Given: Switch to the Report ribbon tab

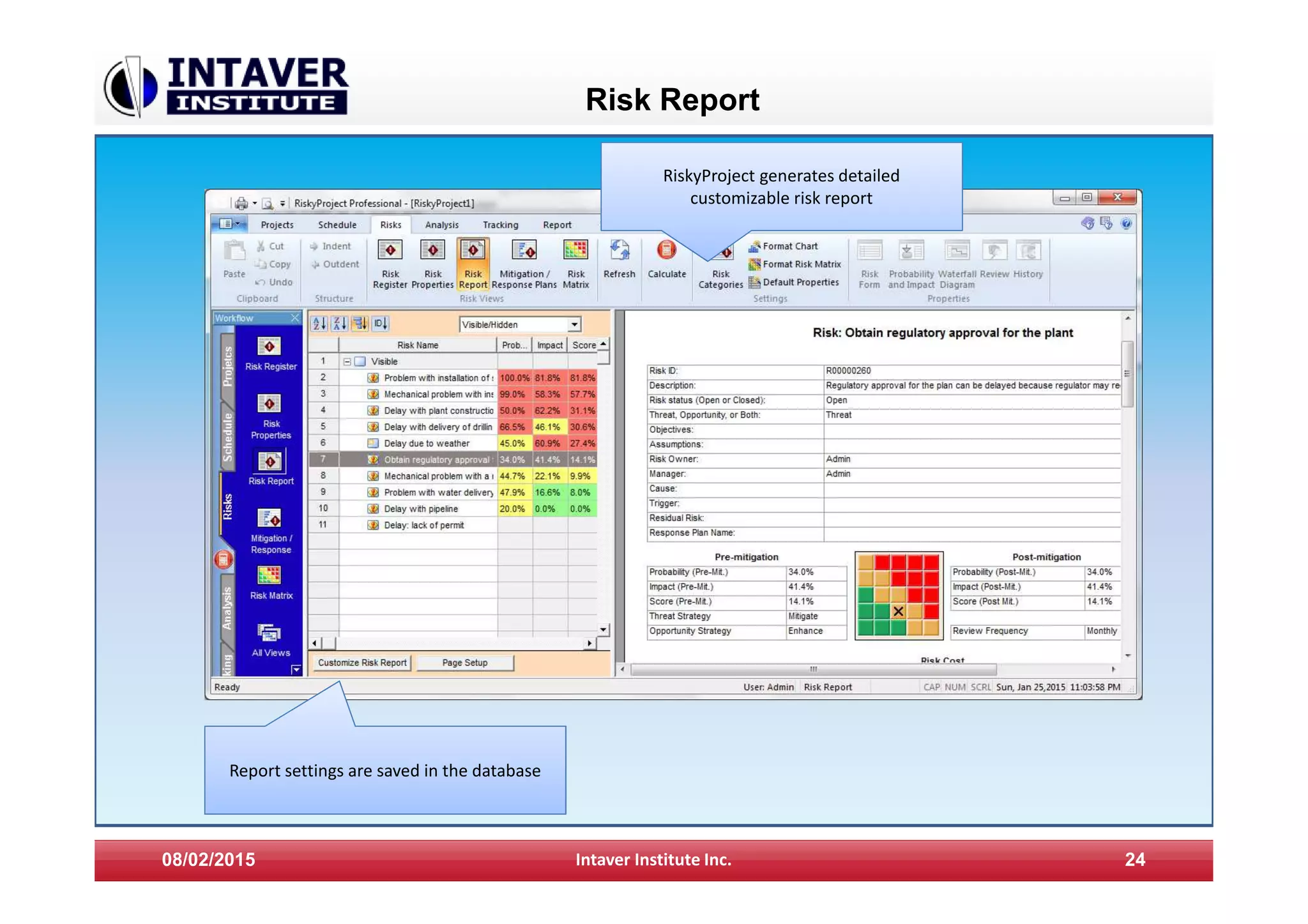Looking at the screenshot, I should click(557, 225).
